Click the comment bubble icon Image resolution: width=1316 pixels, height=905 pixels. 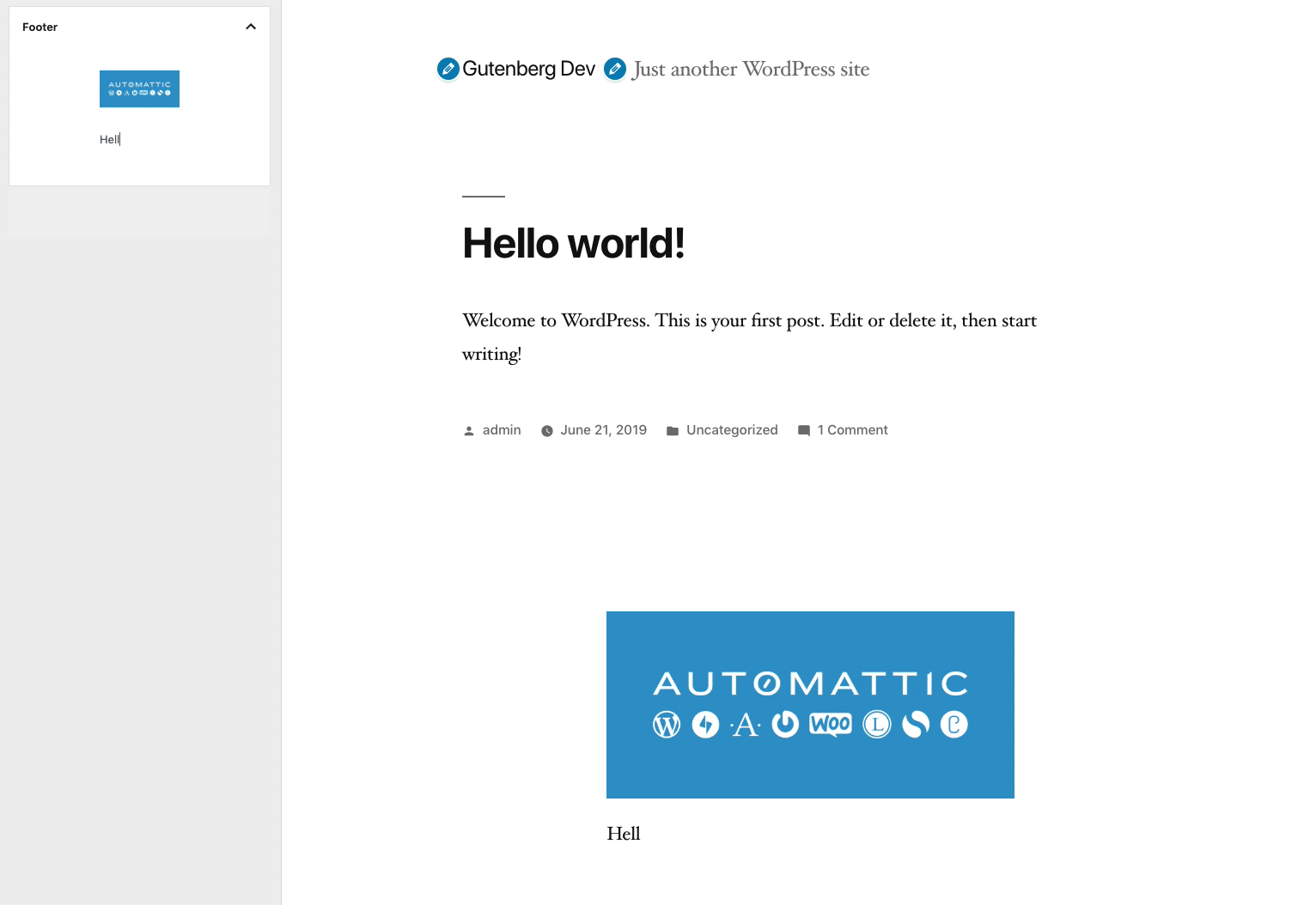(804, 431)
